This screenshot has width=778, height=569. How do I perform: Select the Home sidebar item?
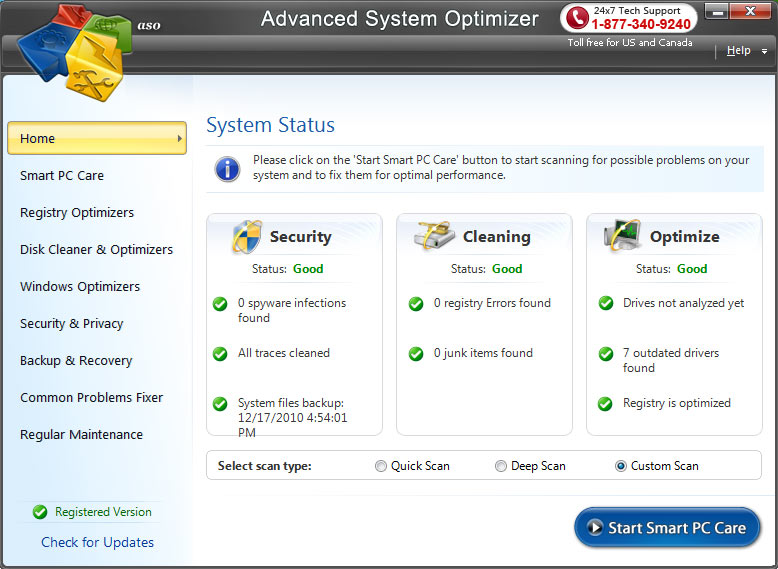point(97,138)
